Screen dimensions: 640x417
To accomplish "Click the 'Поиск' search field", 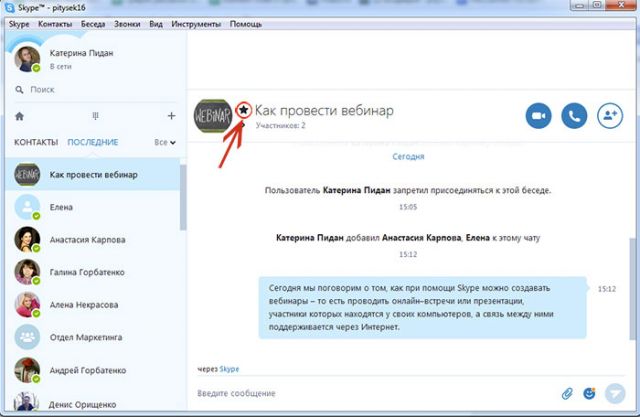I will coord(95,89).
